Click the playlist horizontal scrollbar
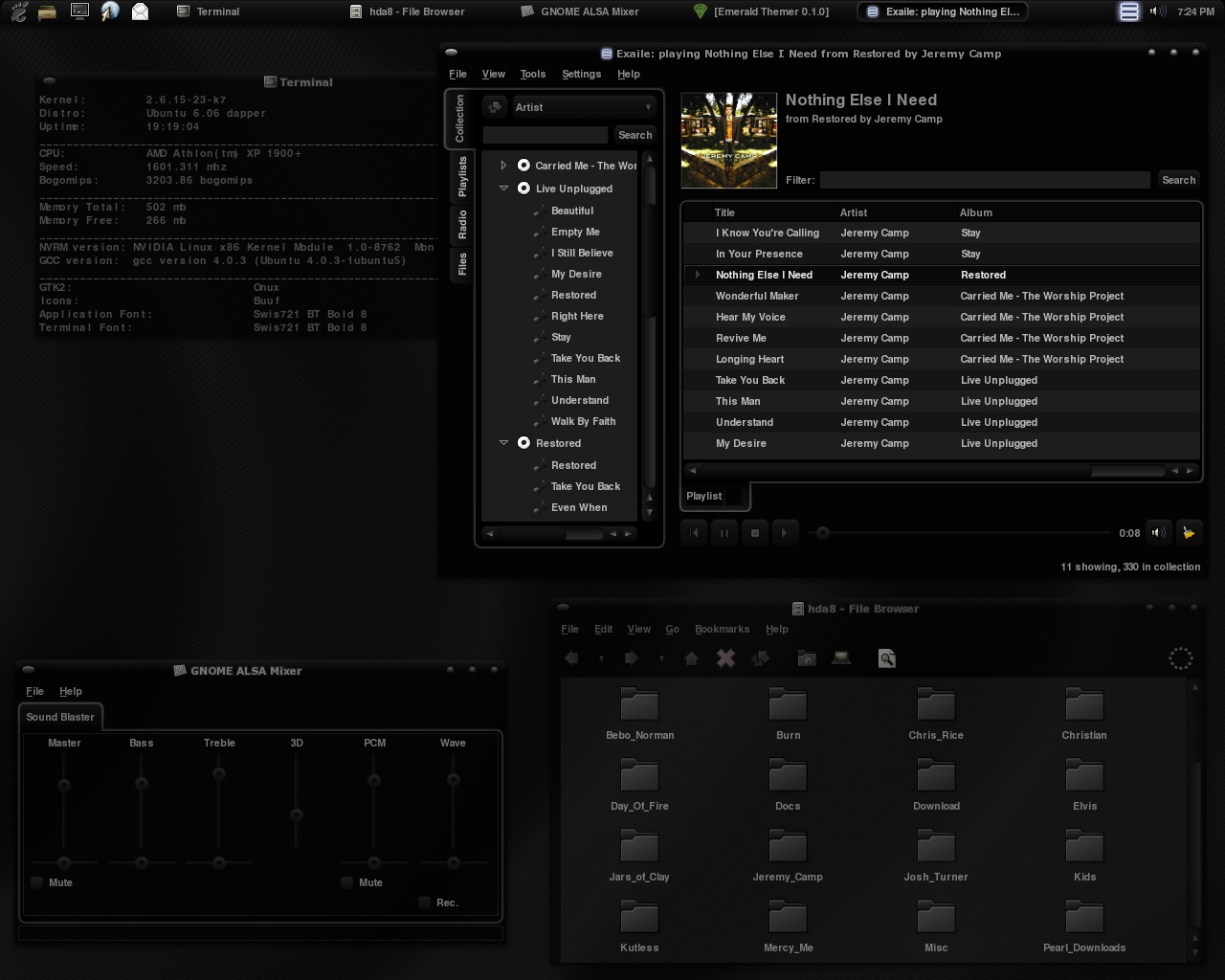Image resolution: width=1225 pixels, height=980 pixels. pos(940,471)
